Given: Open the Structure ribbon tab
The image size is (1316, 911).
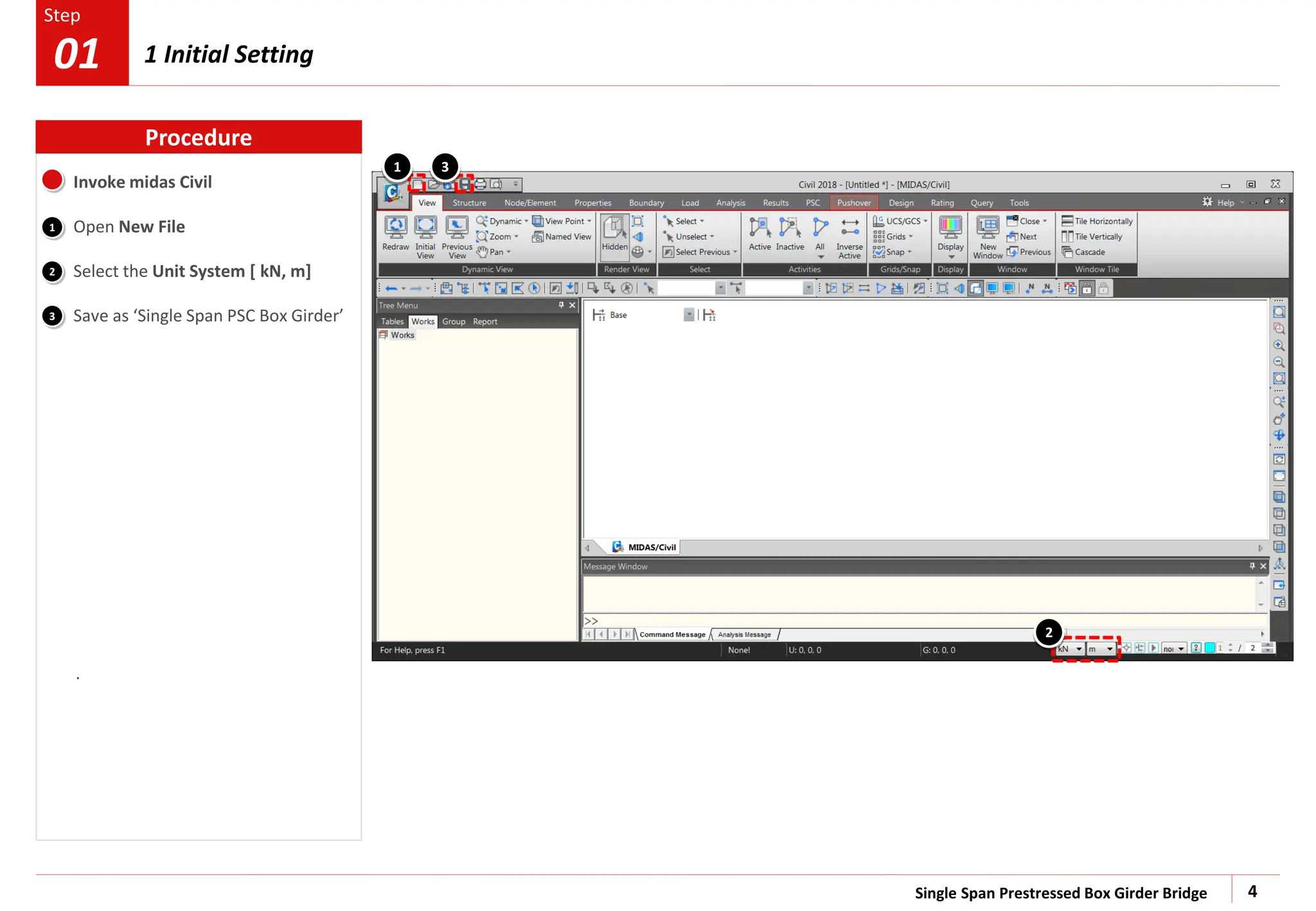Looking at the screenshot, I should click(x=469, y=202).
